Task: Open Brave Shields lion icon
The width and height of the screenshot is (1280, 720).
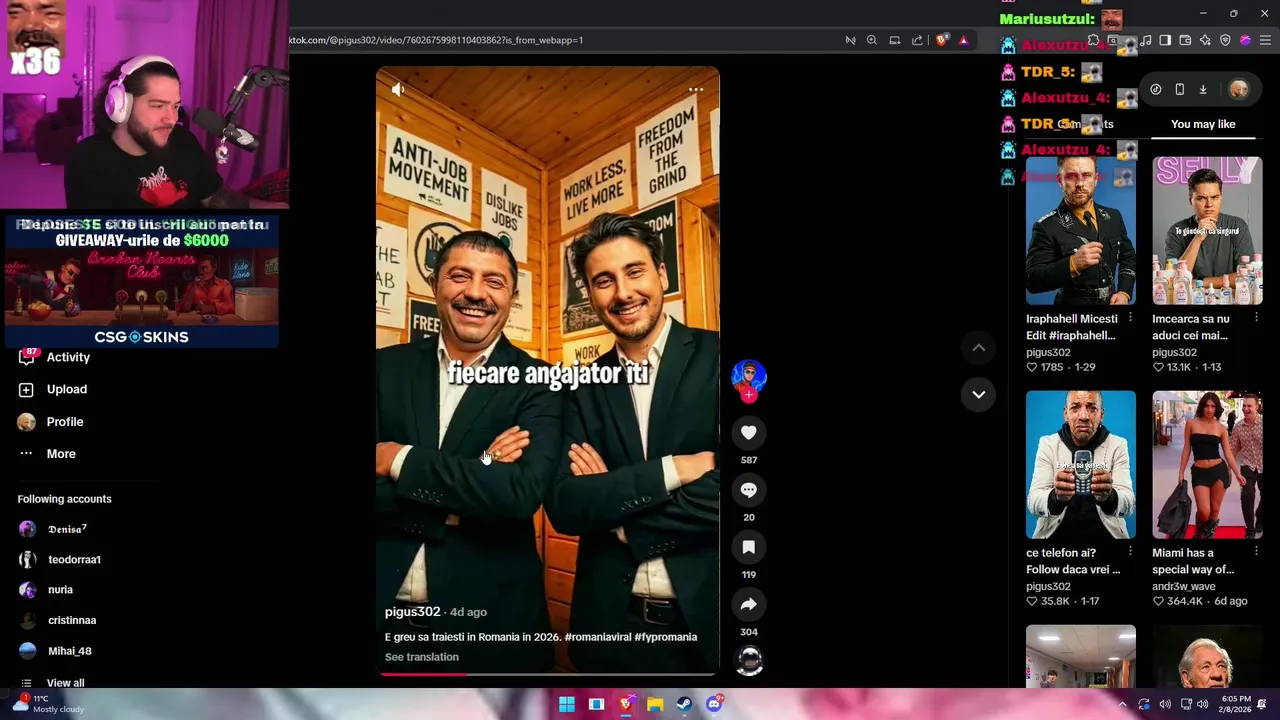Action: [x=942, y=40]
